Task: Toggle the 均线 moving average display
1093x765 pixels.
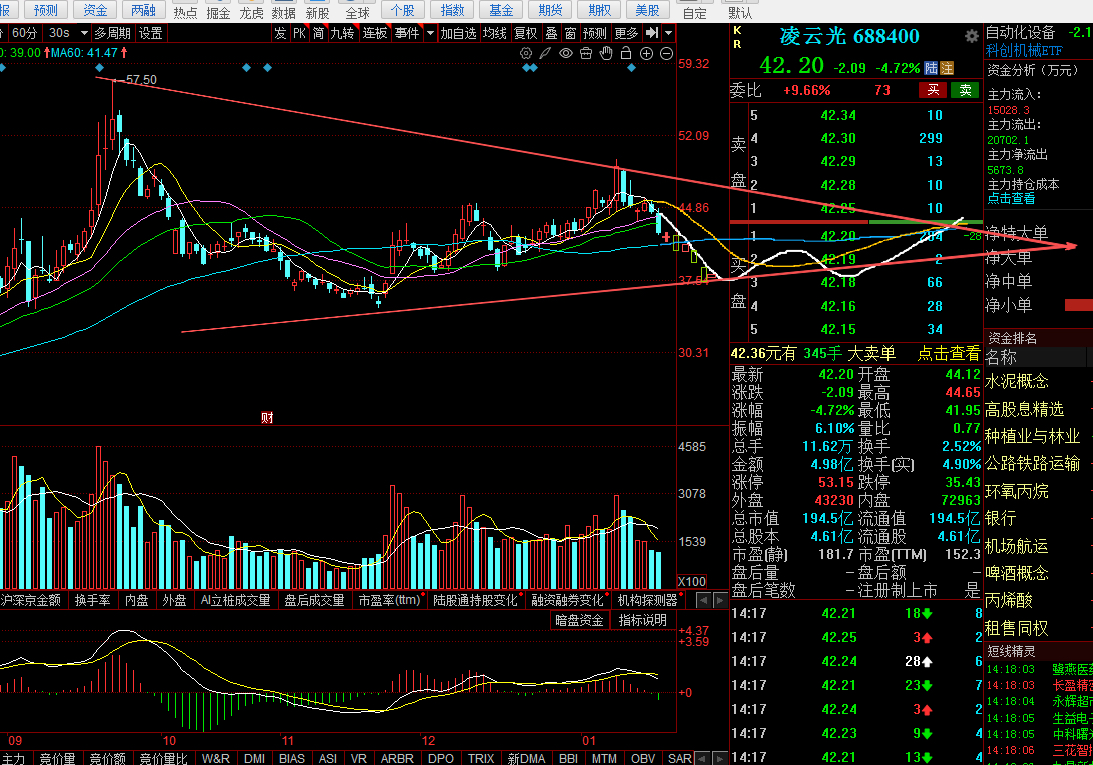Action: pos(494,33)
